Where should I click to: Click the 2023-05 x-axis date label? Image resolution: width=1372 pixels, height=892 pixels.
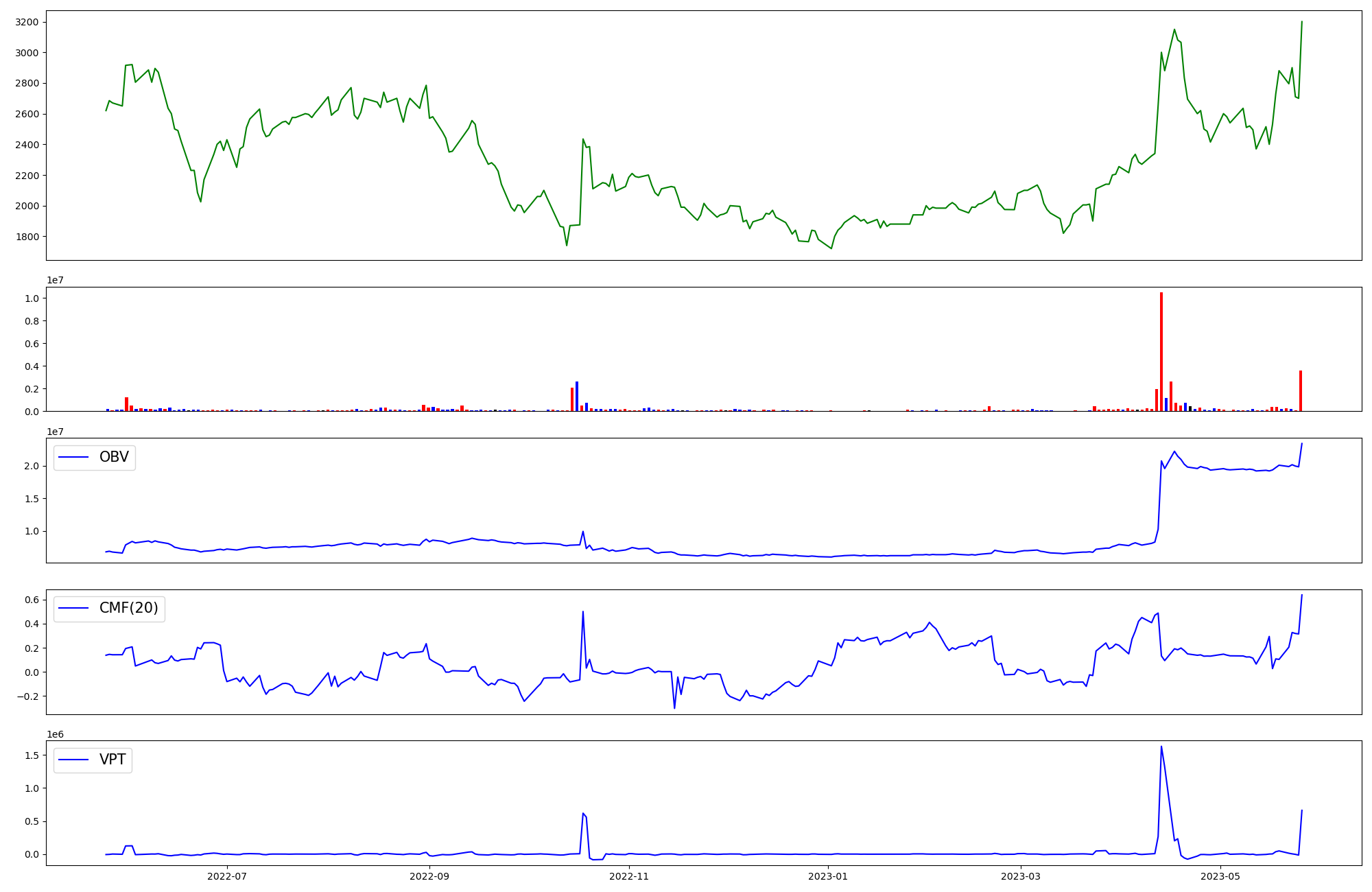pyautogui.click(x=1221, y=876)
